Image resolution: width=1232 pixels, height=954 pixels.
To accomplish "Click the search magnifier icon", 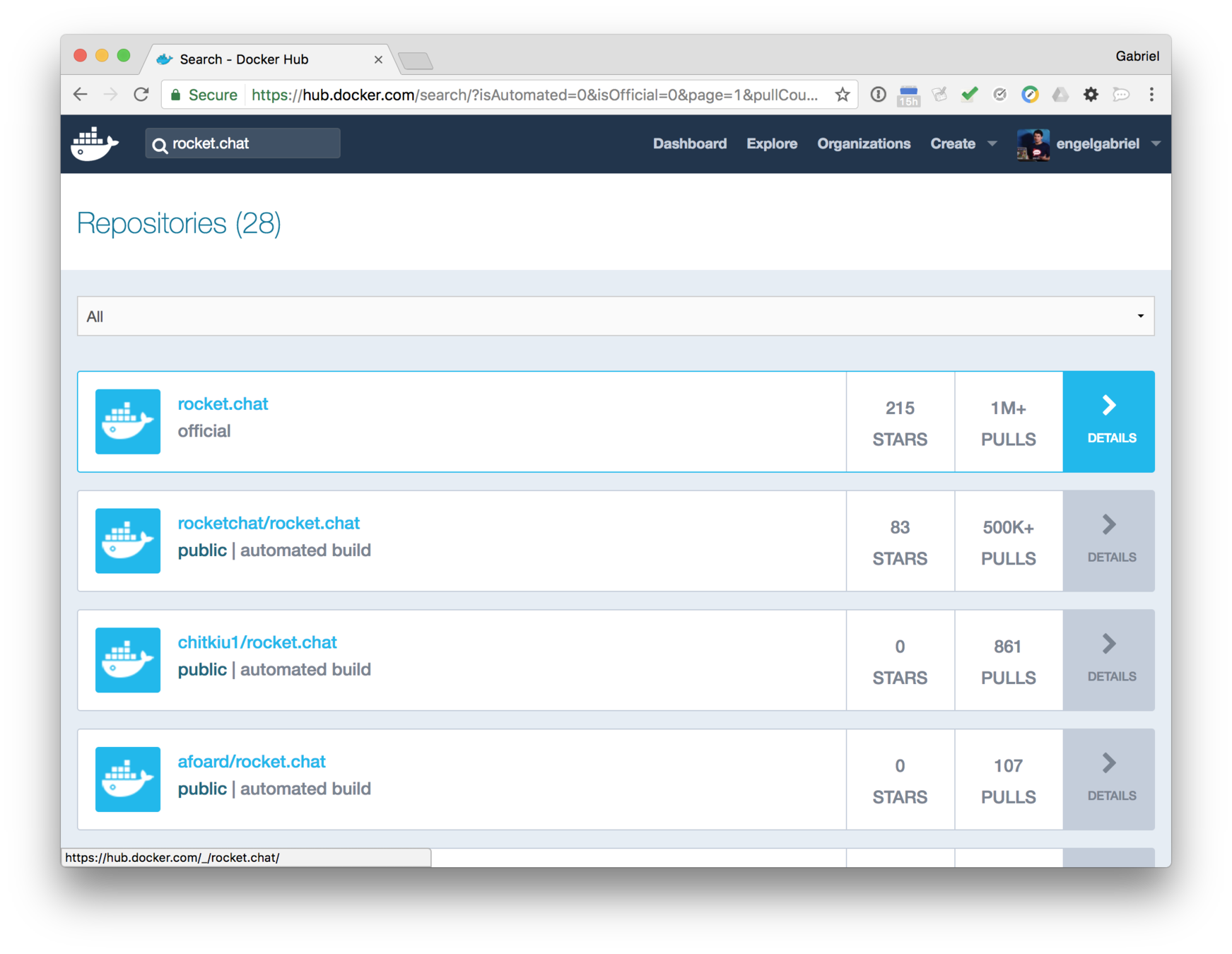I will pyautogui.click(x=160, y=145).
